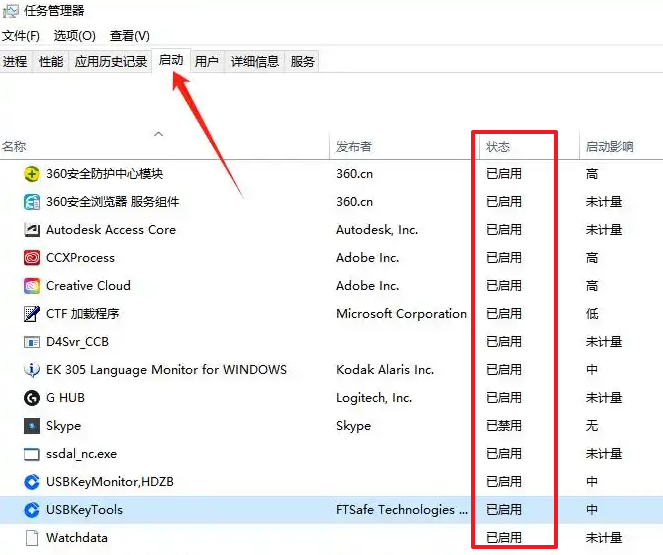Select the Autodesk Access Core name
Screen dimensions: 663x555
(x=111, y=230)
